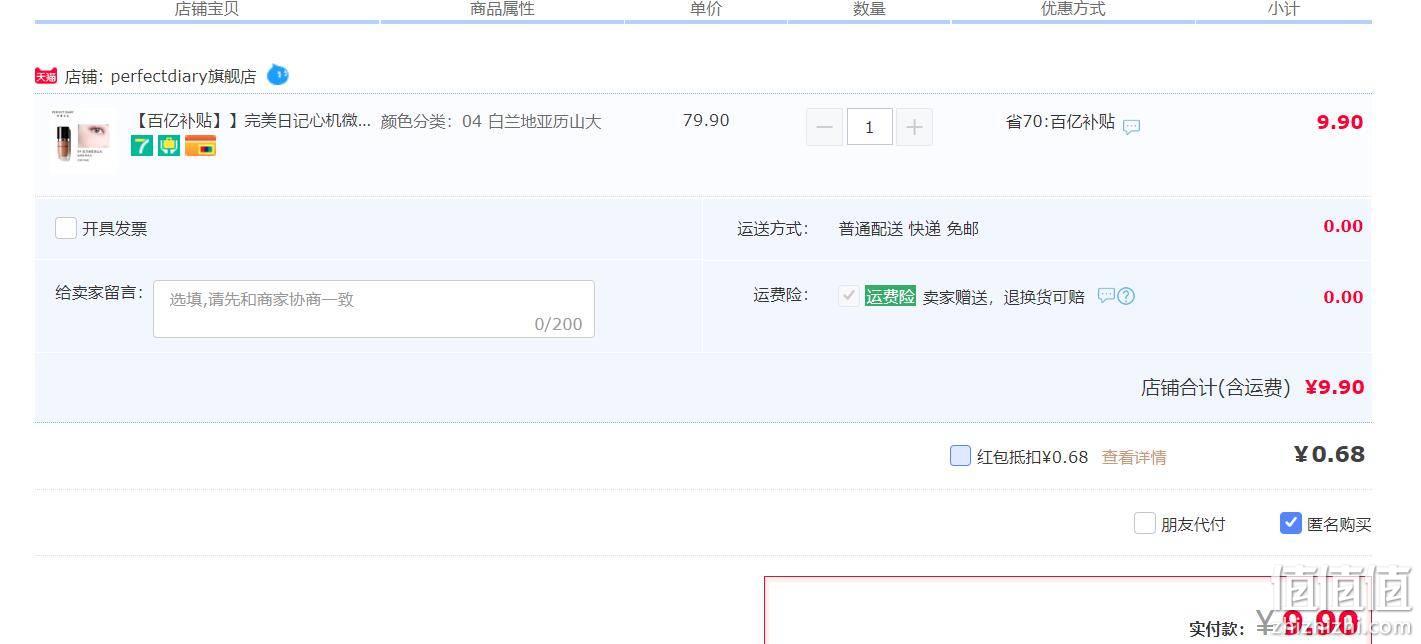Screen dimensions: 1421x644
Task: Click the 卖家赠送，退换货可赔 description text
Action: (1003, 297)
